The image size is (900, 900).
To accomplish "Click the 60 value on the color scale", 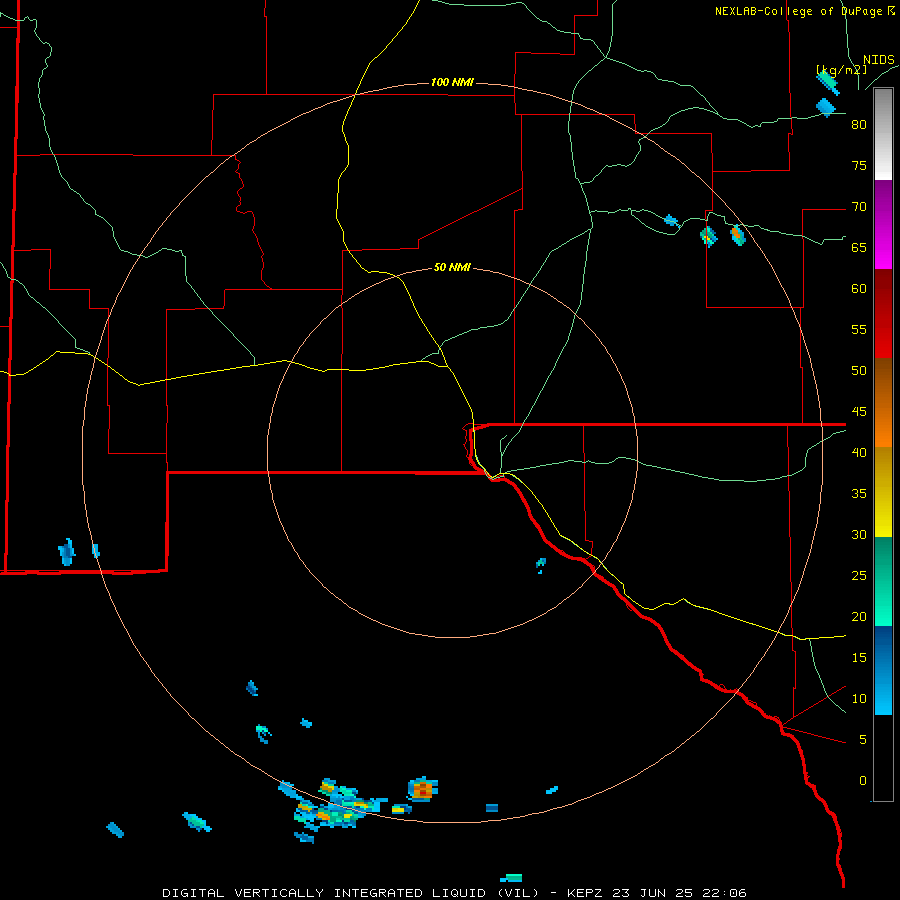I will click(859, 289).
